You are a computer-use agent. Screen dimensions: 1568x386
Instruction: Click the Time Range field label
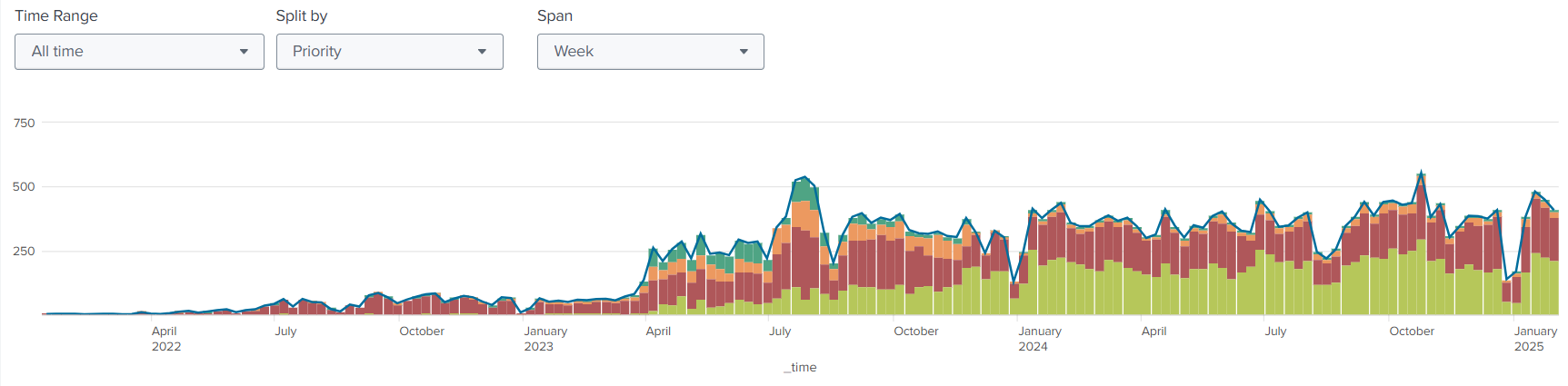click(56, 16)
